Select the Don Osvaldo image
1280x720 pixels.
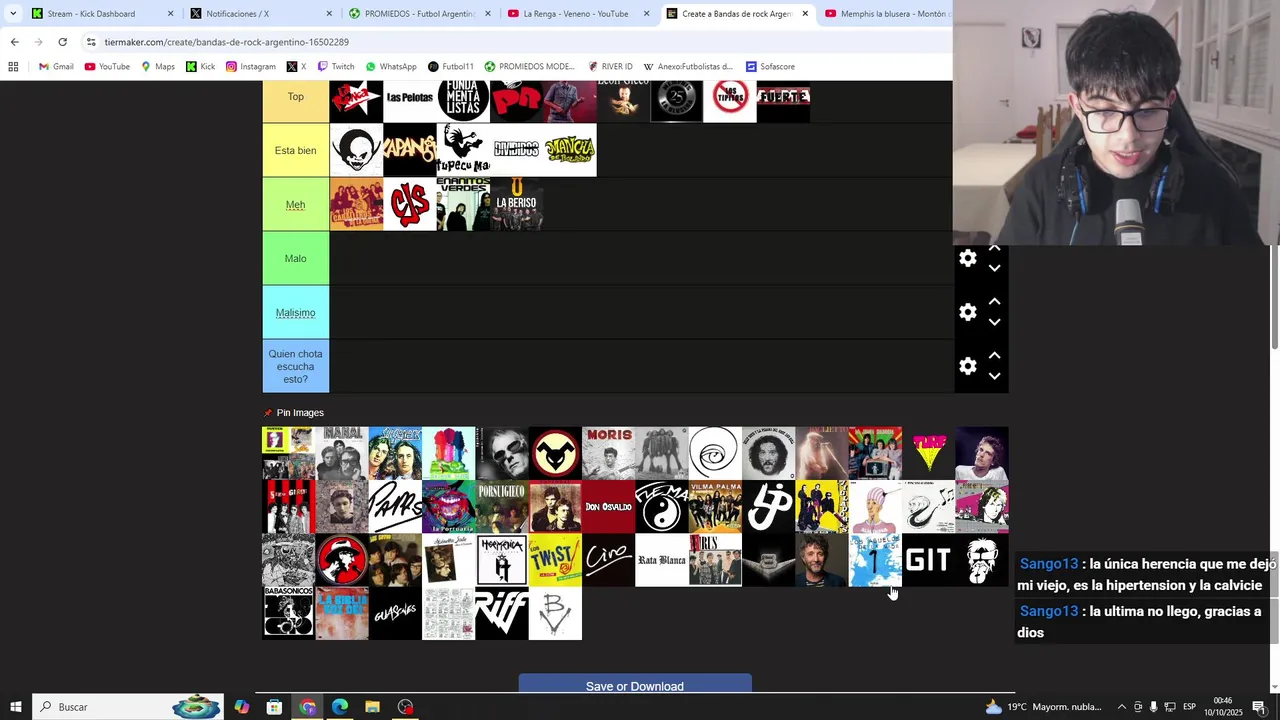pyautogui.click(x=609, y=506)
